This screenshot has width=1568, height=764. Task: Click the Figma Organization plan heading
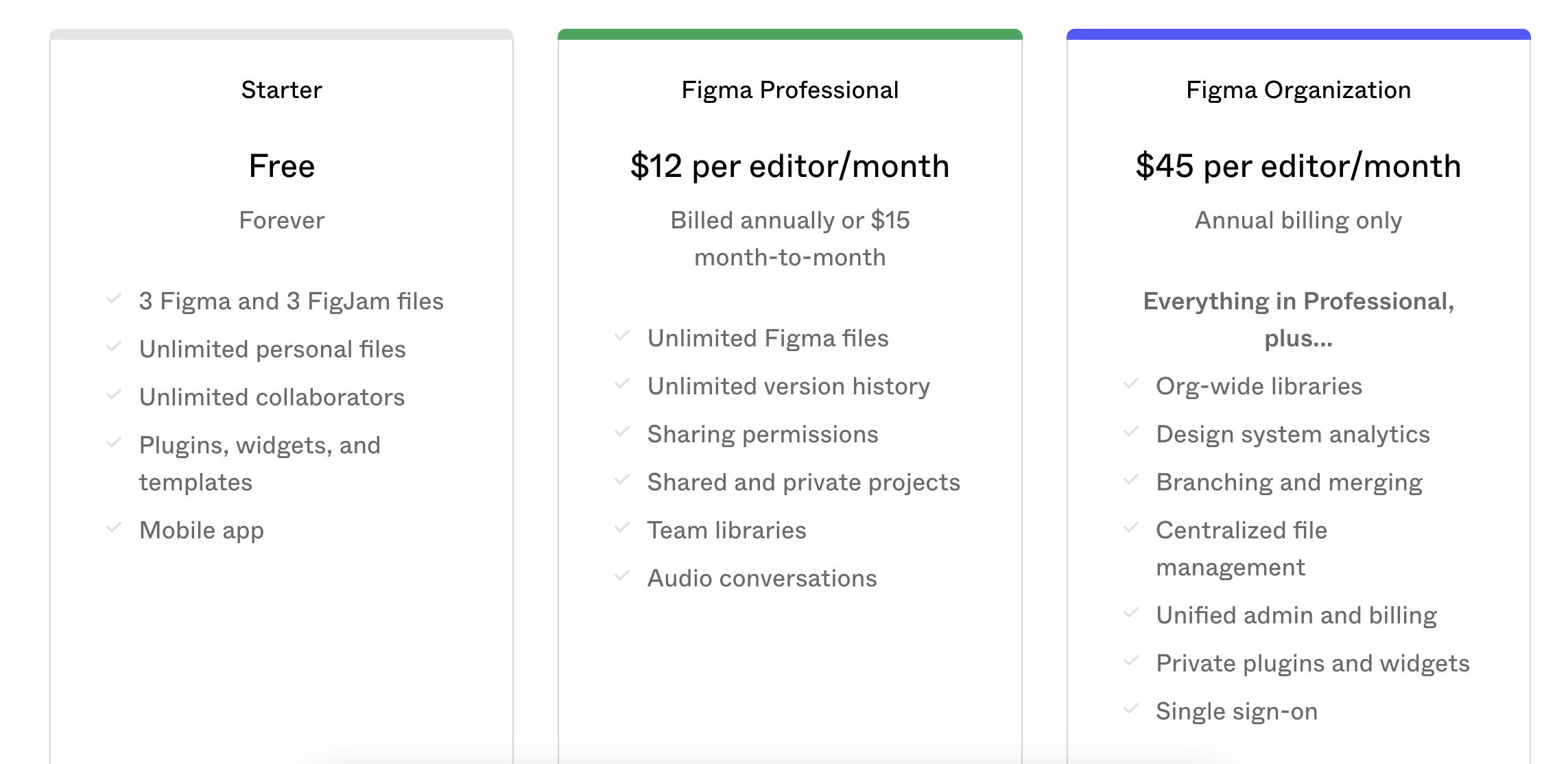[x=1298, y=90]
